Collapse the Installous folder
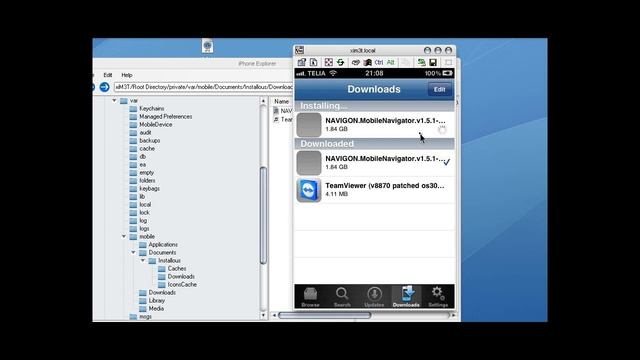Viewport: 640px width, 360px height. (143, 260)
